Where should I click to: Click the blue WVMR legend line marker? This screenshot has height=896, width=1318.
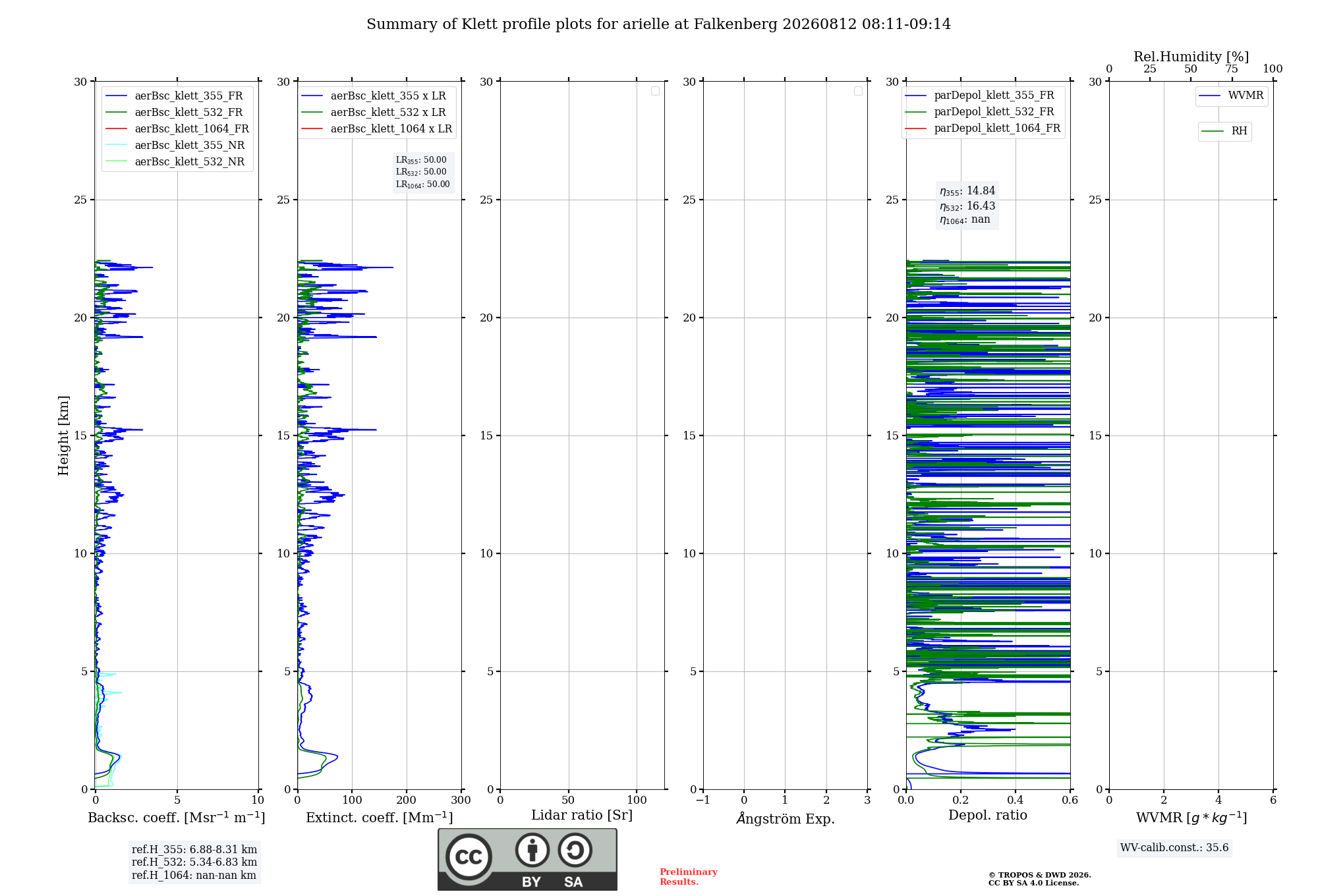coord(1210,96)
